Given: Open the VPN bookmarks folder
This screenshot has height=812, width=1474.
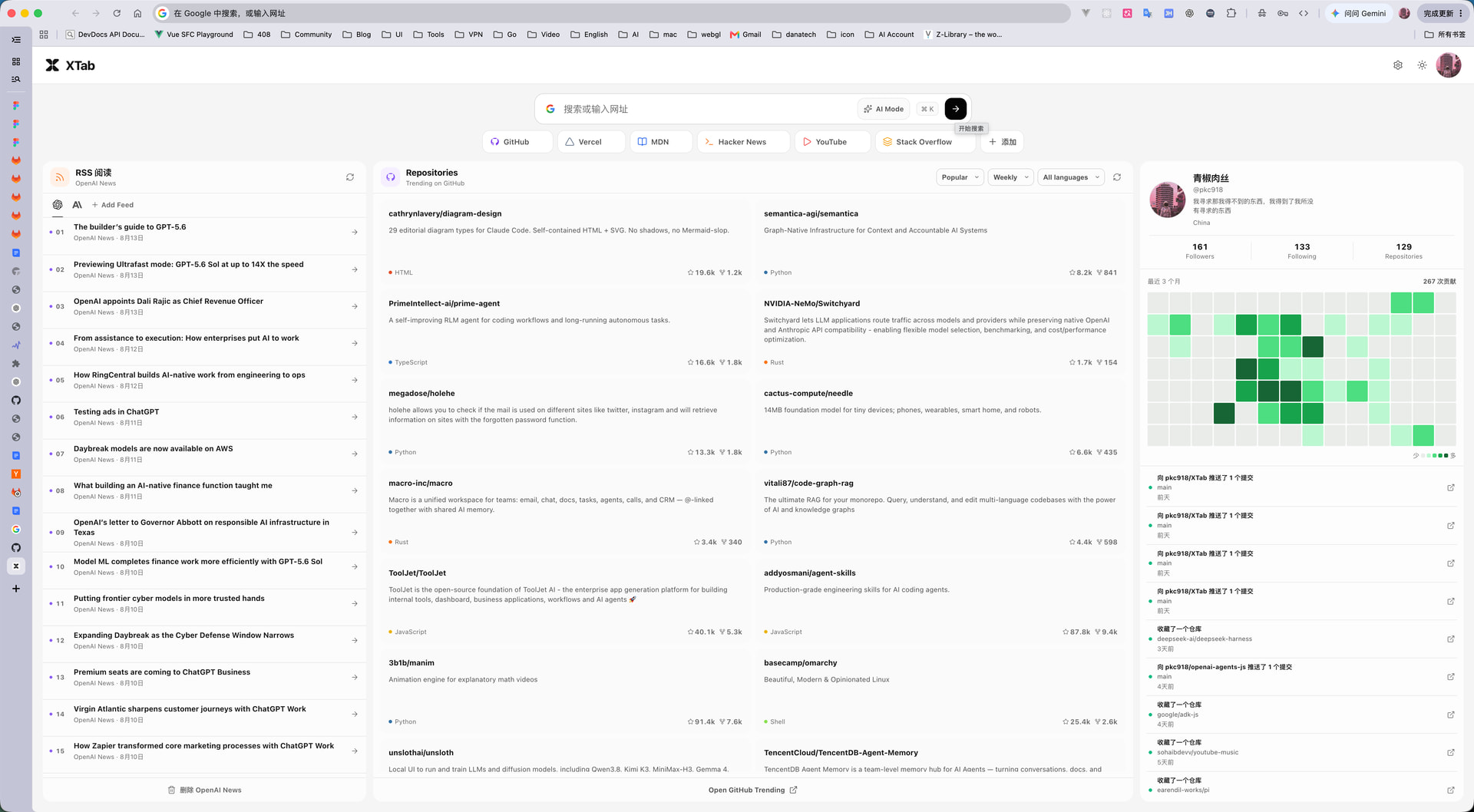Looking at the screenshot, I should [x=469, y=35].
